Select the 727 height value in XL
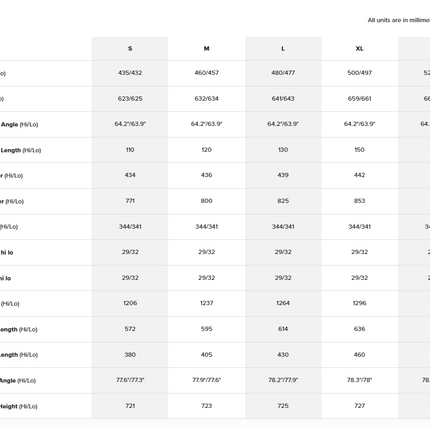The height and width of the screenshot is (430, 430). pos(359,406)
